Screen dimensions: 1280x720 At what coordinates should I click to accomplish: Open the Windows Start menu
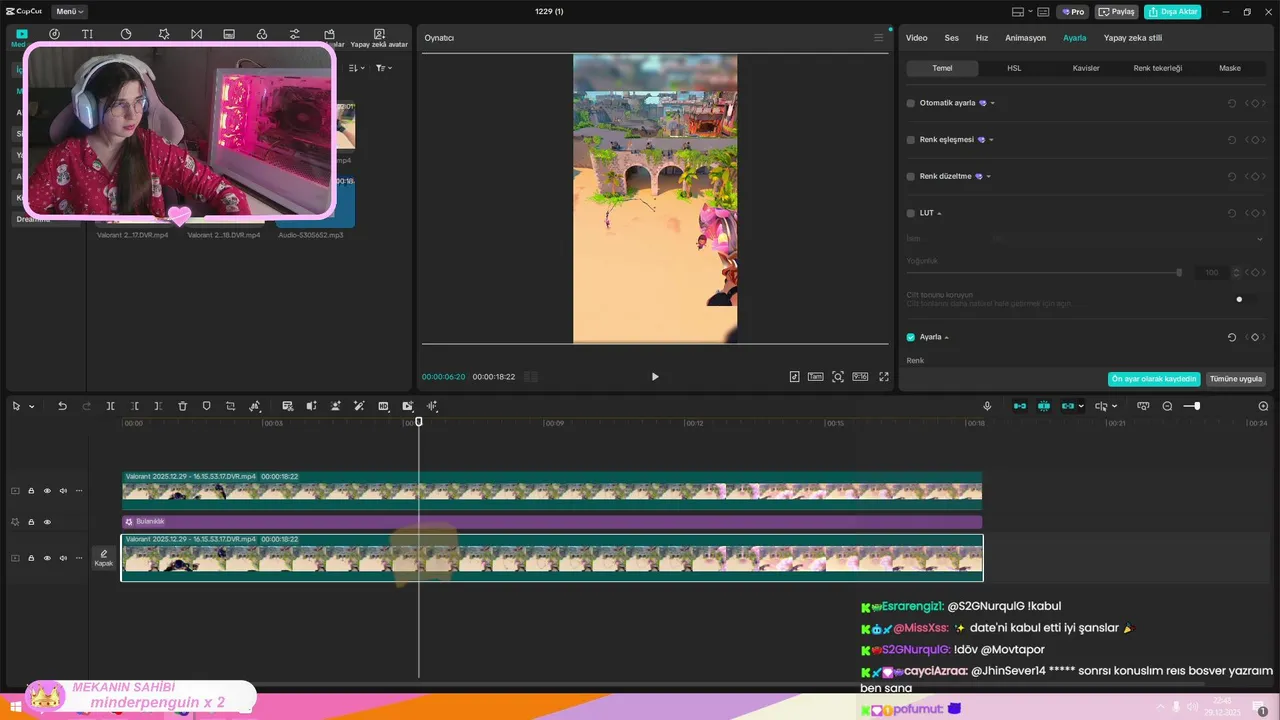point(16,708)
